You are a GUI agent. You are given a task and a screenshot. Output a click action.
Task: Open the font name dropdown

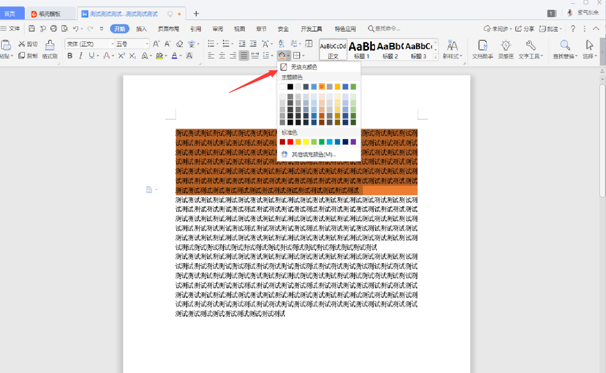click(112, 44)
